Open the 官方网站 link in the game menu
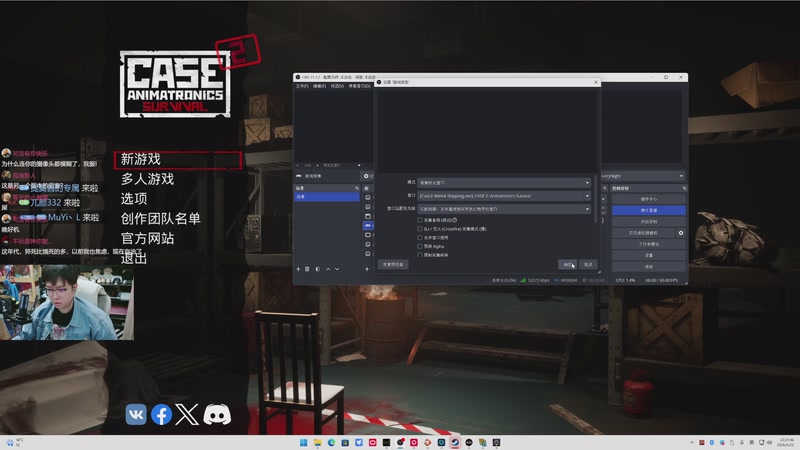 pos(147,238)
